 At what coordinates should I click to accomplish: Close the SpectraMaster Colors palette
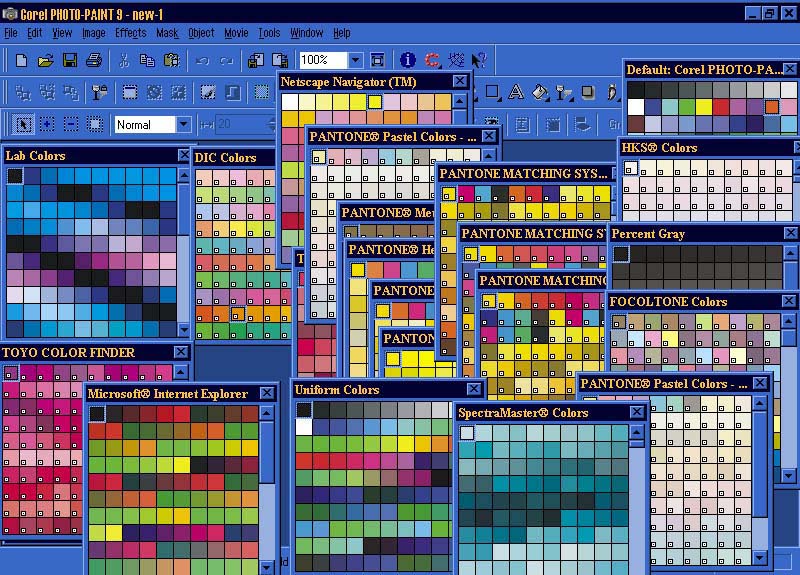pos(637,412)
